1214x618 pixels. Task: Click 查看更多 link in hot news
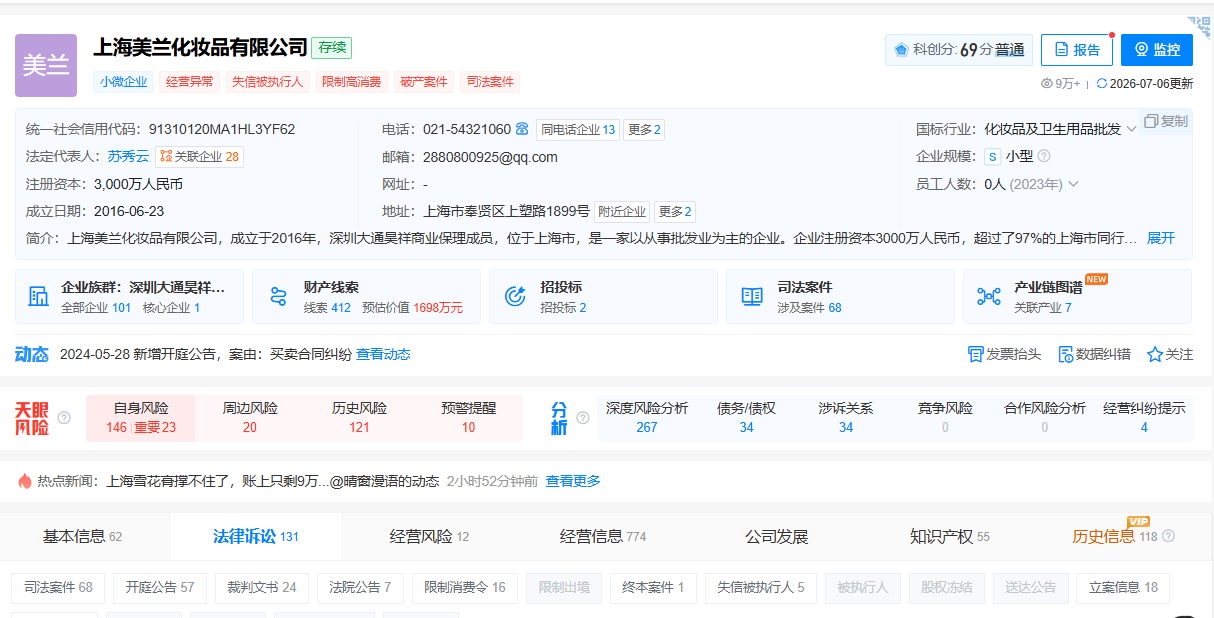[573, 481]
